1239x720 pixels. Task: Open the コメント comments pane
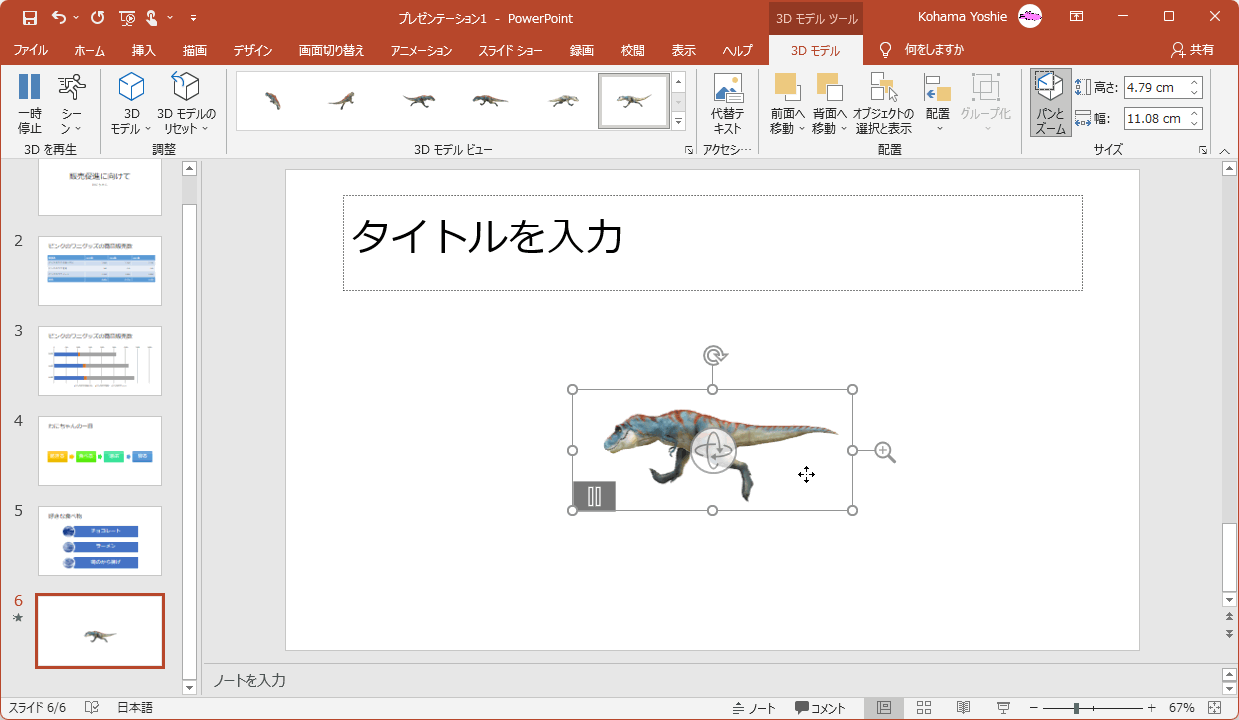pos(820,708)
